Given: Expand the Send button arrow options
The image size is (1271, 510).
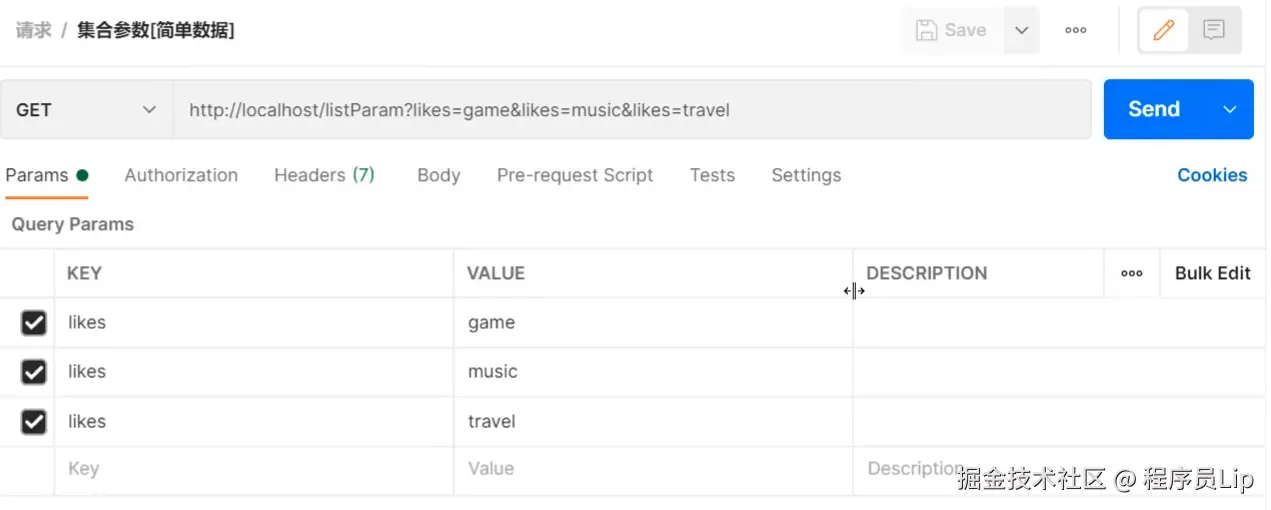Looking at the screenshot, I should (1230, 110).
